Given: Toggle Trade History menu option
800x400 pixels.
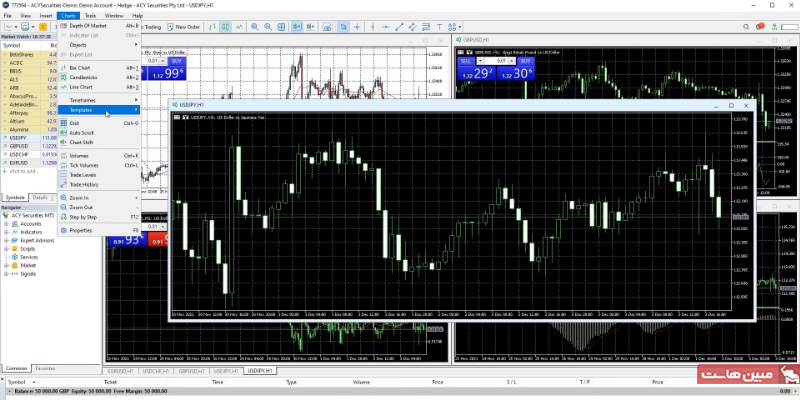Looking at the screenshot, I should pos(99,185).
